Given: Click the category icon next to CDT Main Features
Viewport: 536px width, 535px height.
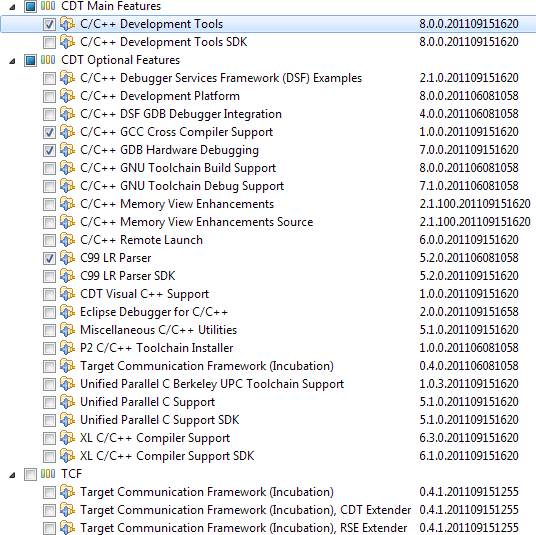Looking at the screenshot, I should (x=48, y=6).
